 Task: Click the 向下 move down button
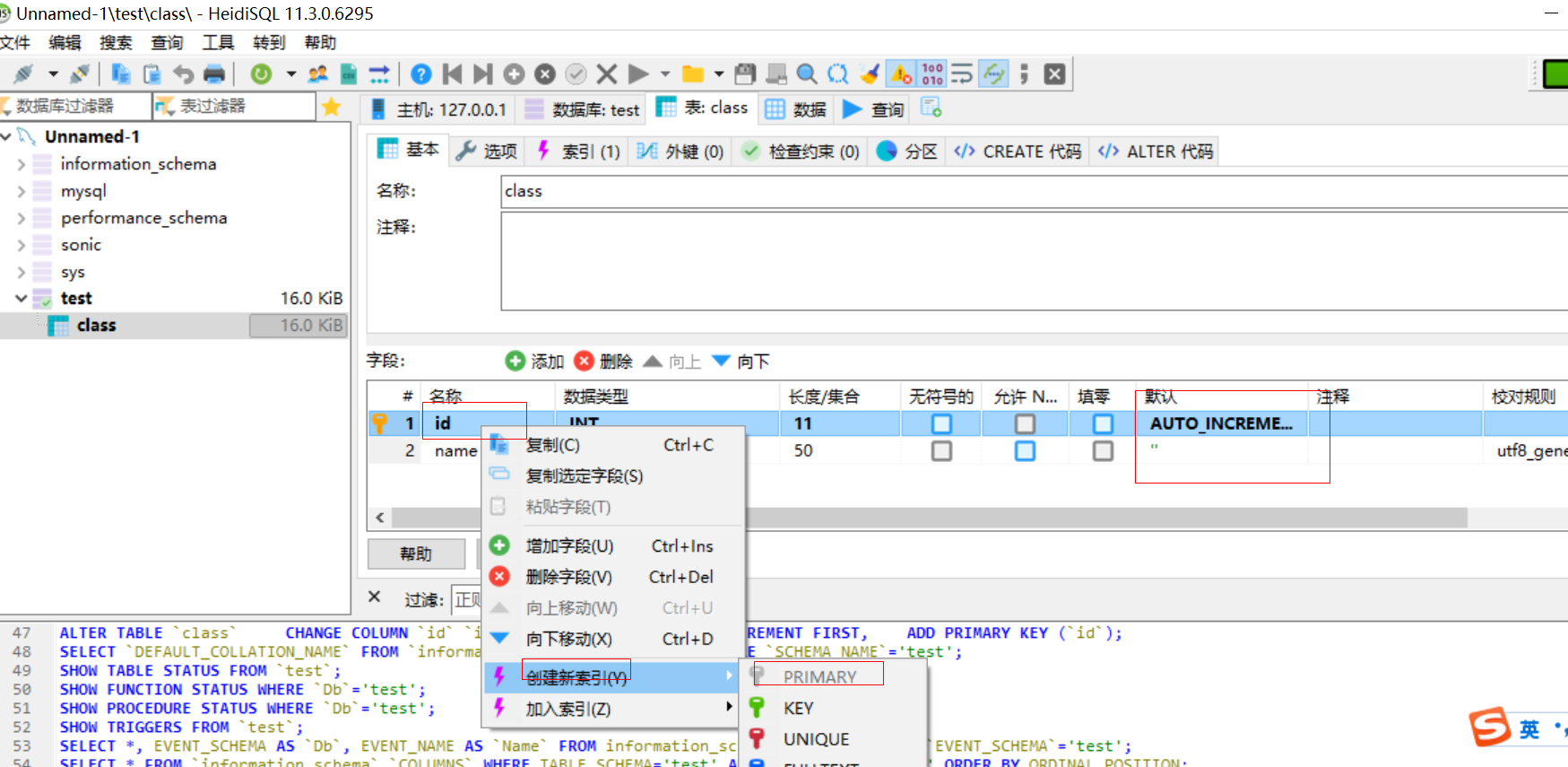click(x=741, y=361)
